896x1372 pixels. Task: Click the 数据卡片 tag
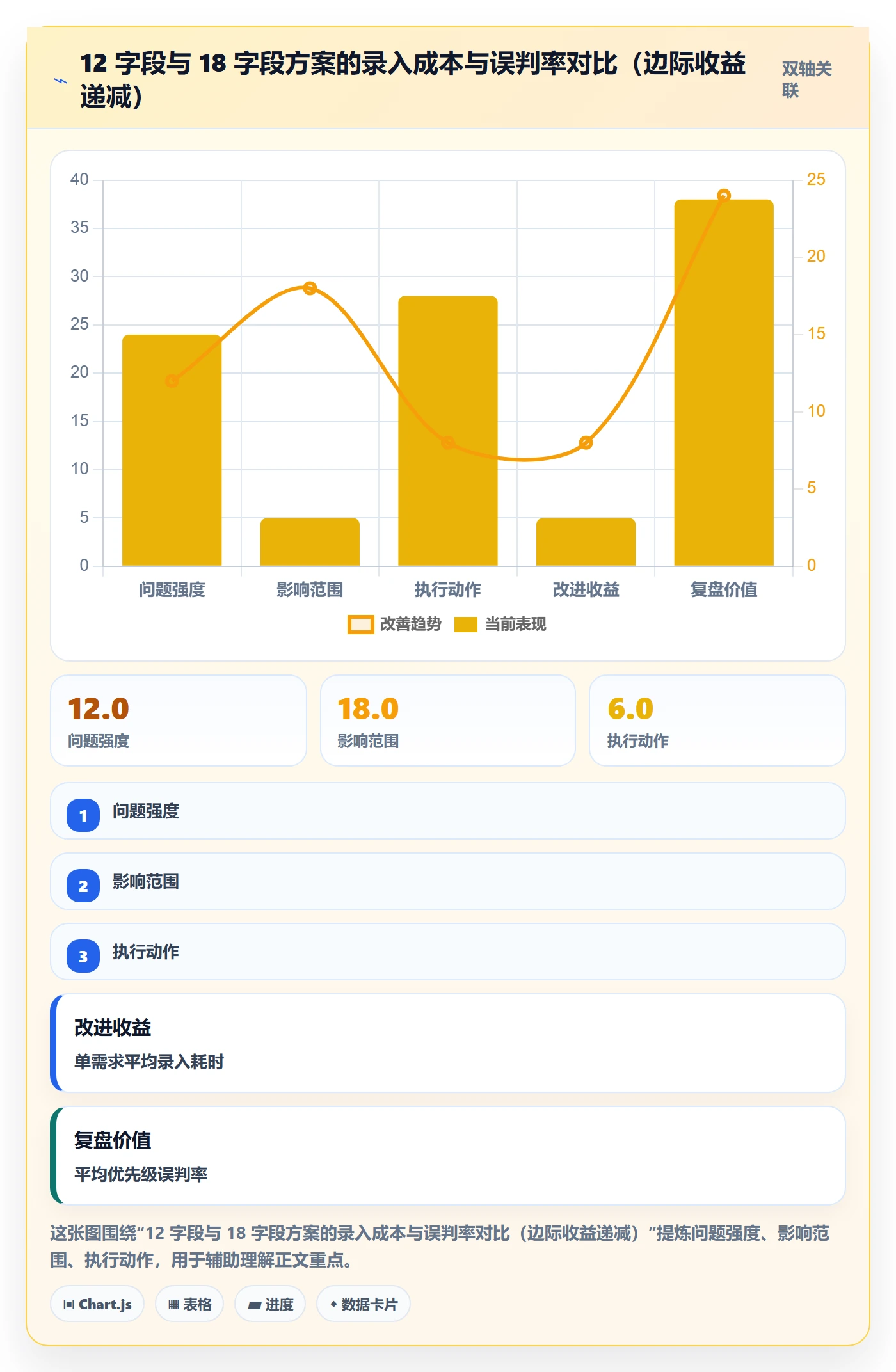pyautogui.click(x=364, y=1304)
